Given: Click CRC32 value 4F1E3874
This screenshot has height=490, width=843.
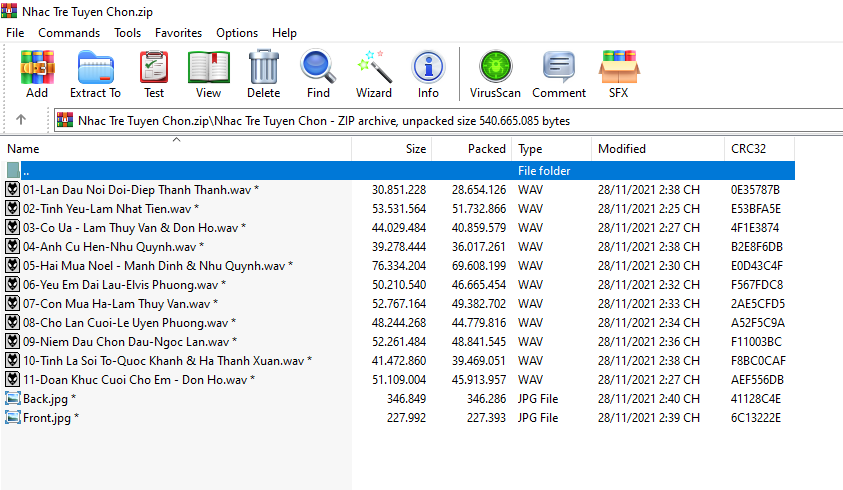Looking at the screenshot, I should point(754,228).
